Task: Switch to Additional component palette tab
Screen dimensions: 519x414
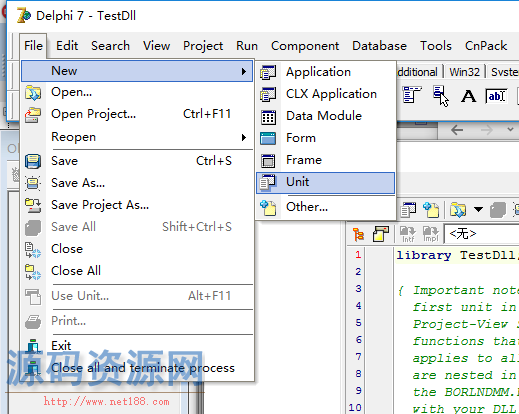Action: (417, 72)
